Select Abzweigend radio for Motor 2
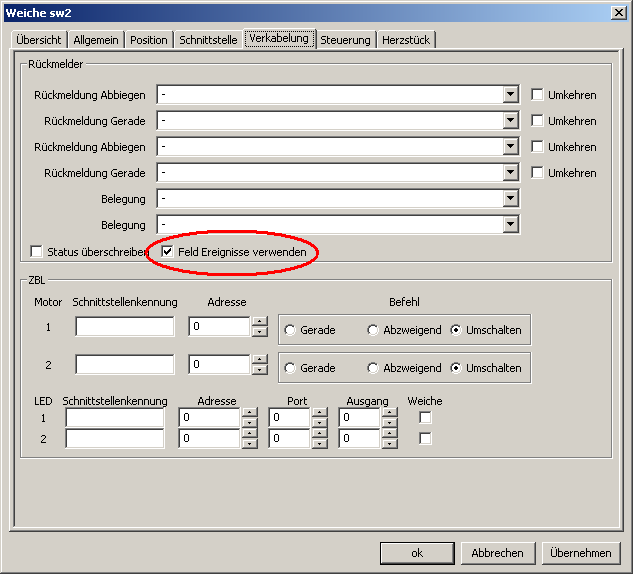 (x=373, y=368)
